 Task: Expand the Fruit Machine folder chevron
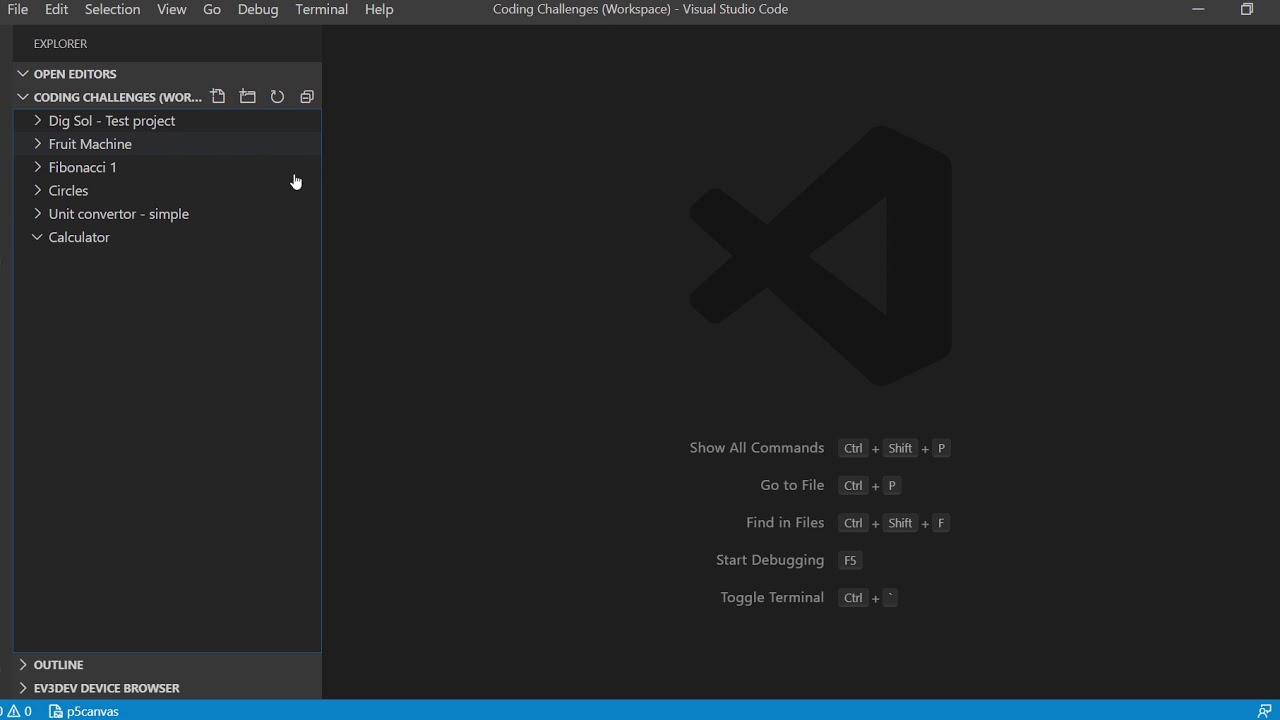[x=37, y=143]
